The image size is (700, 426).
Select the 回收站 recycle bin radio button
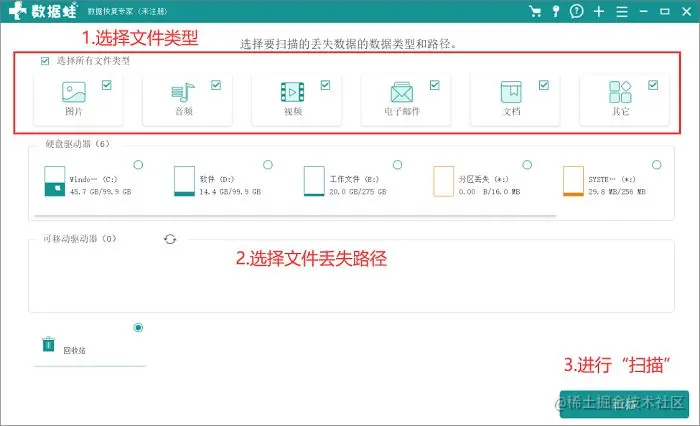point(138,328)
